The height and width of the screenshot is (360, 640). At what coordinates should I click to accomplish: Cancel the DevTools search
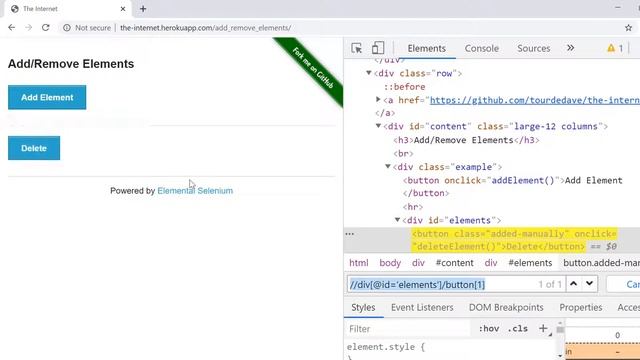click(629, 284)
